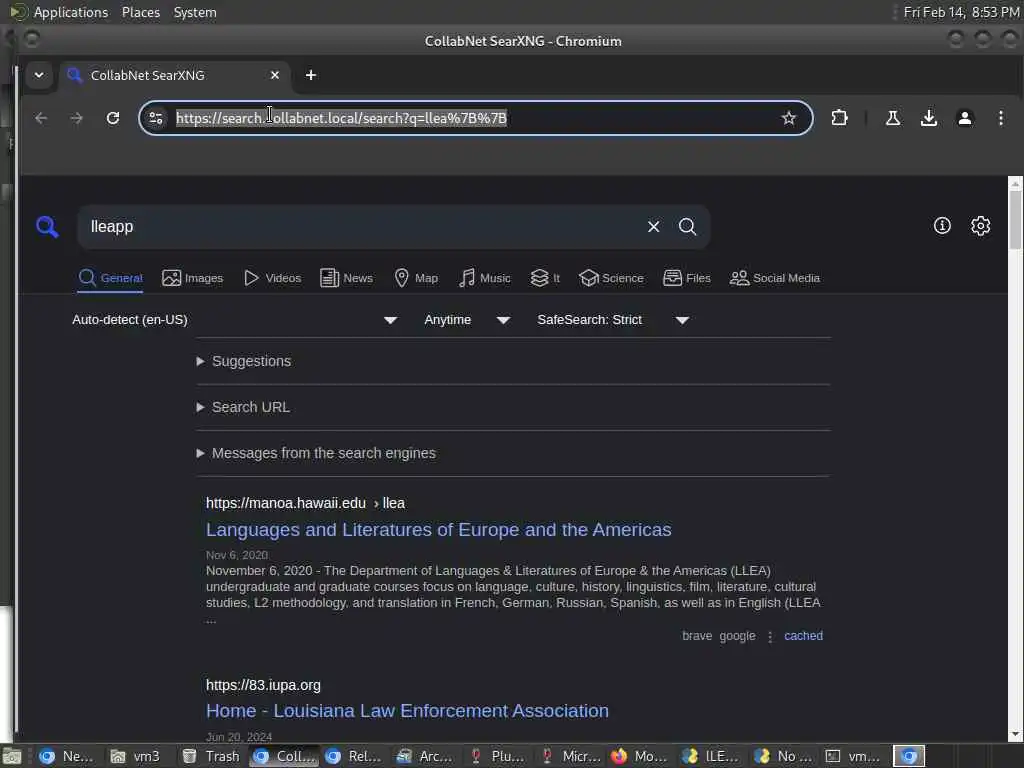The width and height of the screenshot is (1024, 768).
Task: Switch to the Arc... taskbar window
Action: [424, 756]
